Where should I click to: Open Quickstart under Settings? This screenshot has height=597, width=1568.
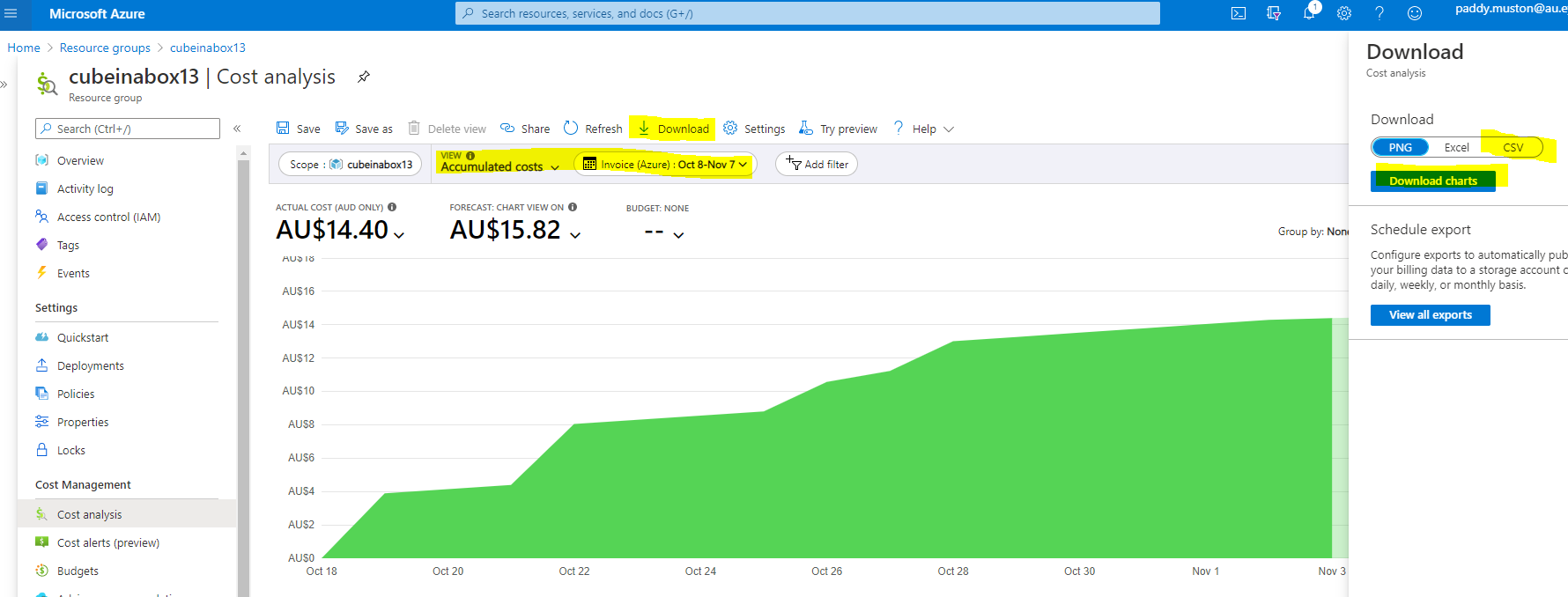83,337
